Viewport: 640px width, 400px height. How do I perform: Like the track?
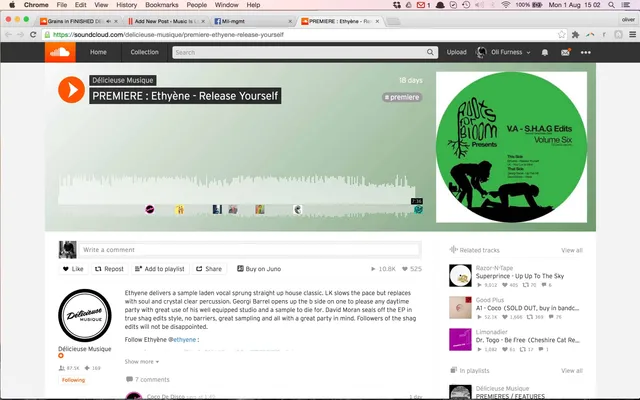(x=73, y=269)
